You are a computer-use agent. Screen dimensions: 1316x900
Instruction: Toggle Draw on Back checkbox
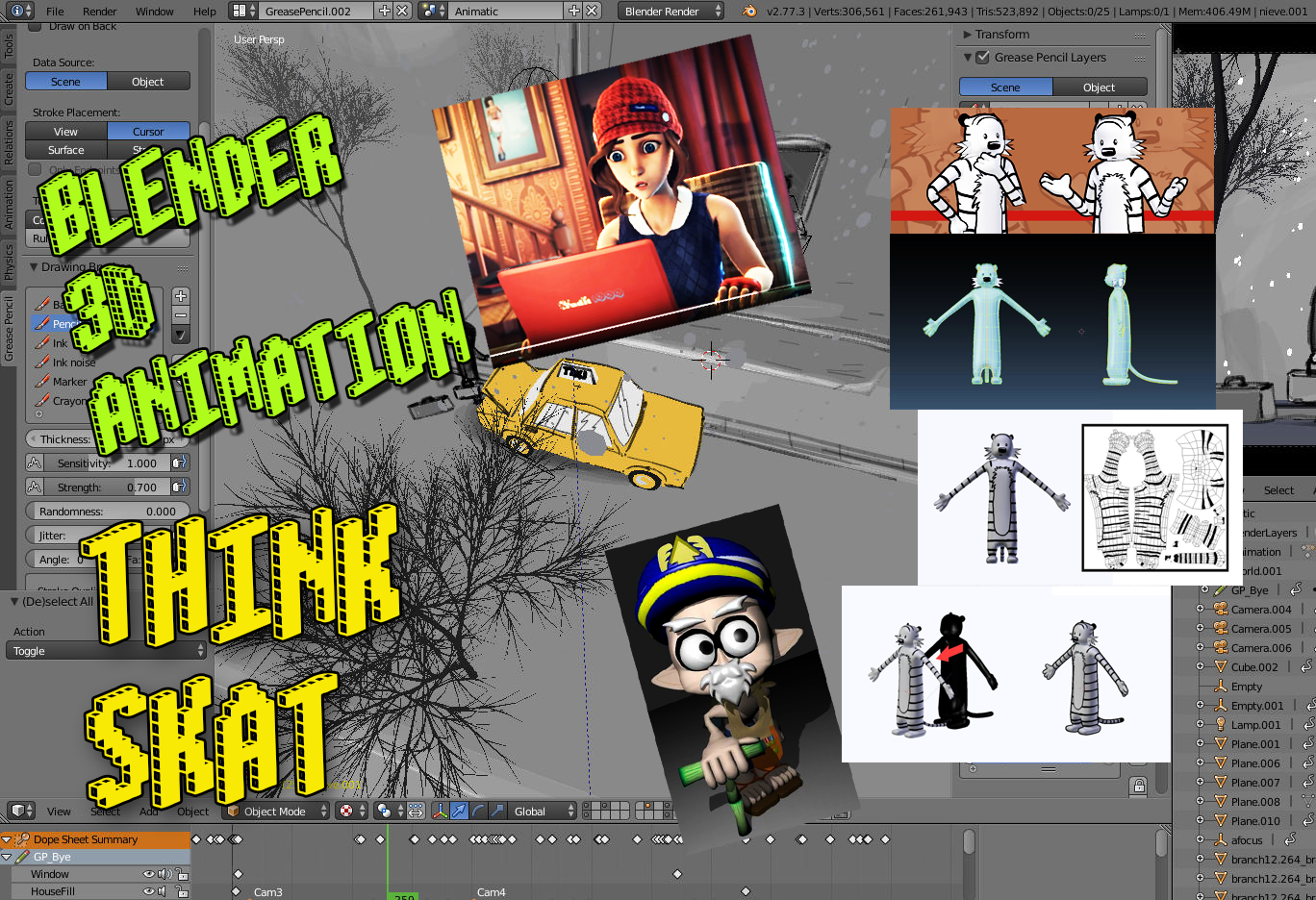[35, 27]
